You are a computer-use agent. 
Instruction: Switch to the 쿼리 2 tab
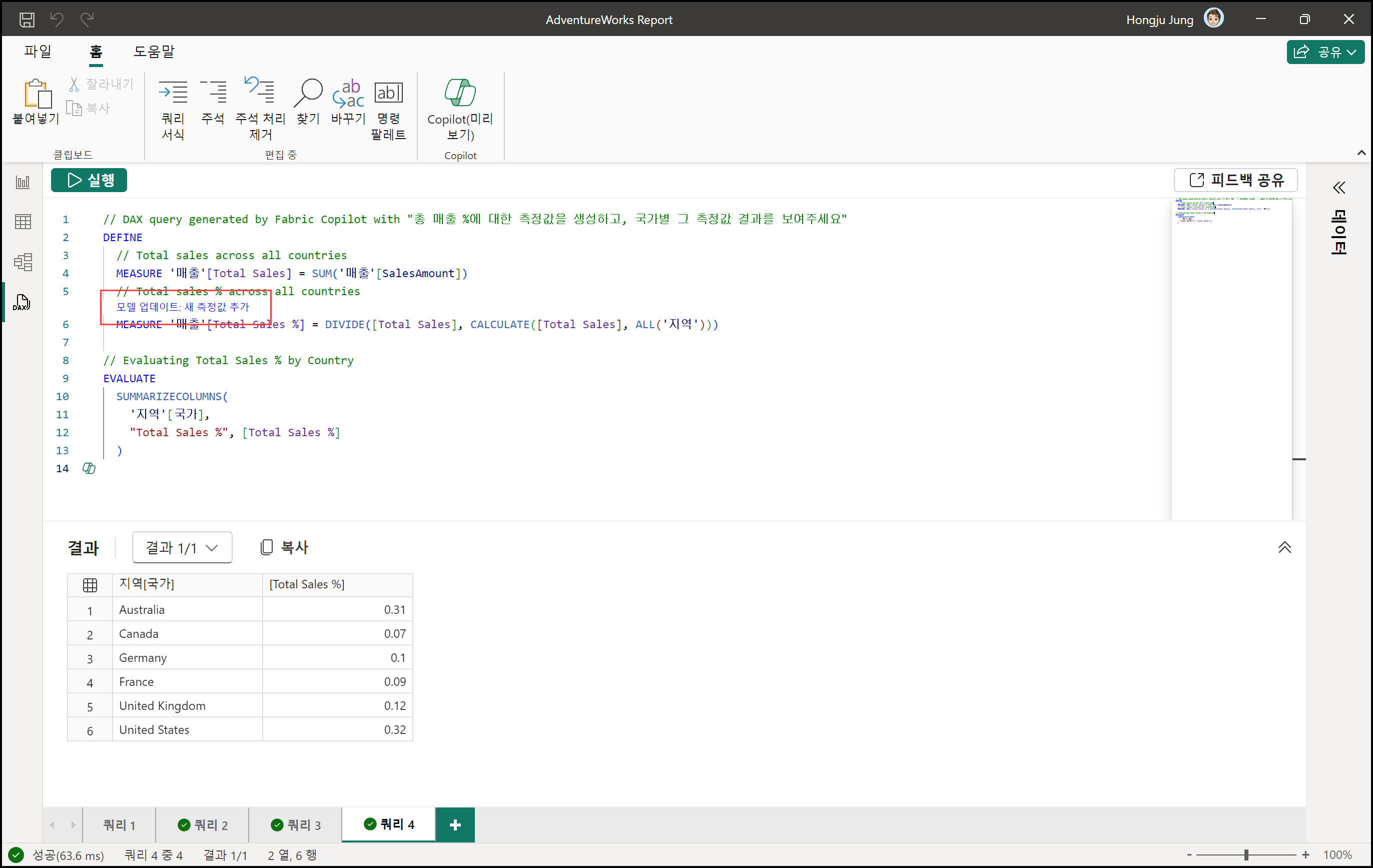(203, 824)
